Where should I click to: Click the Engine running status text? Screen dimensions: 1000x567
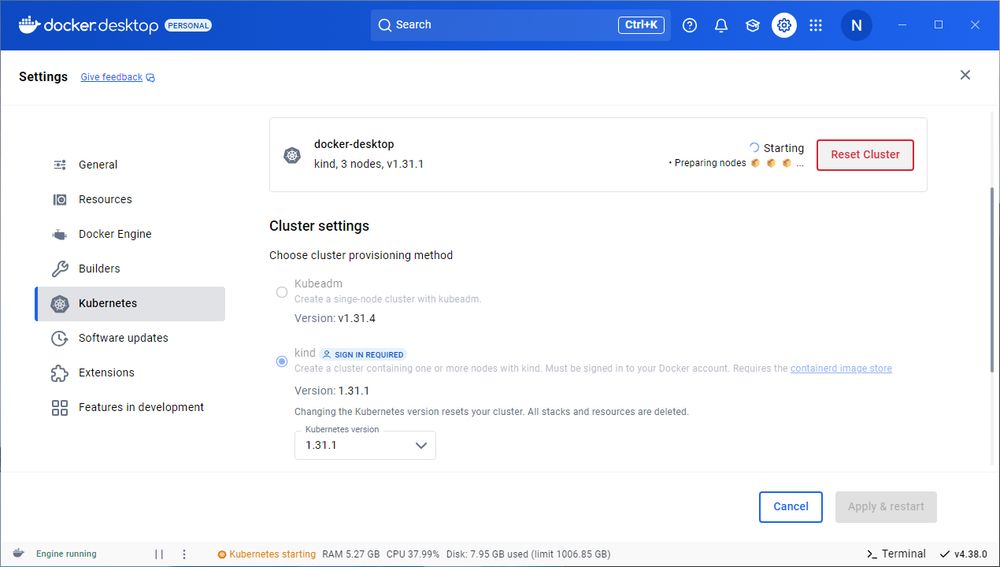coord(66,554)
